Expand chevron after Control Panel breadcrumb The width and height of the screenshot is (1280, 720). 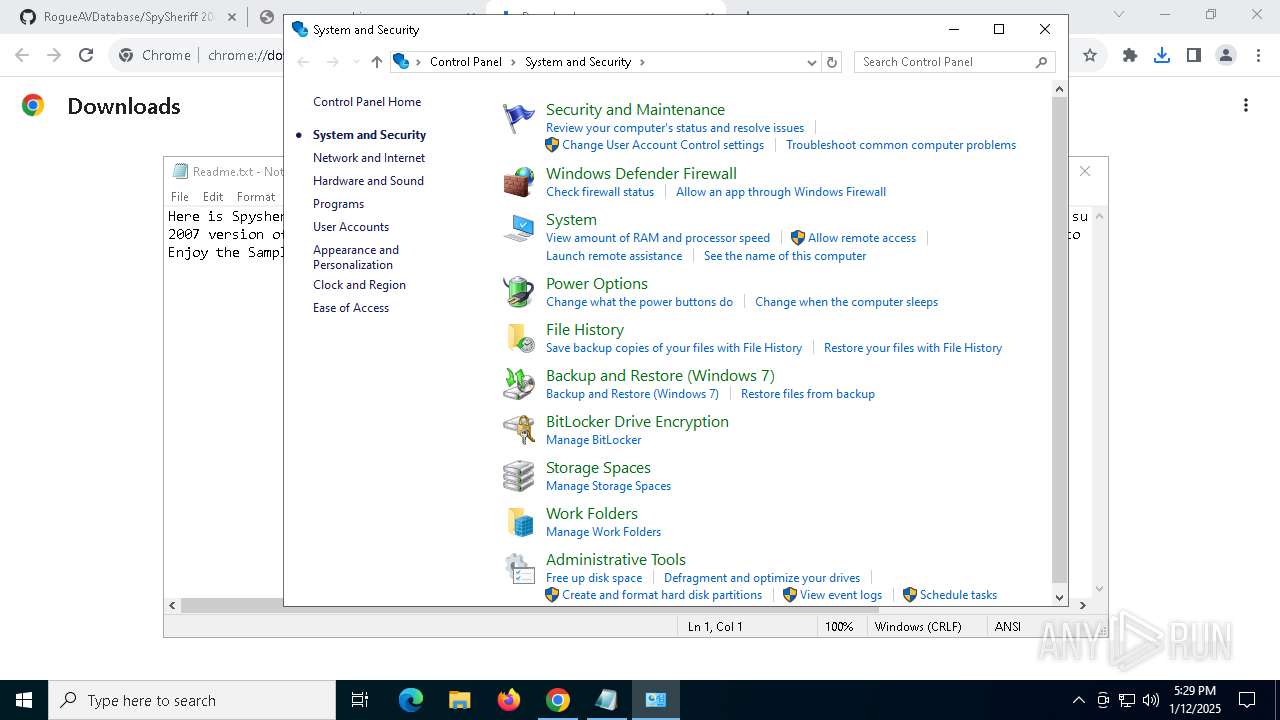tap(513, 62)
